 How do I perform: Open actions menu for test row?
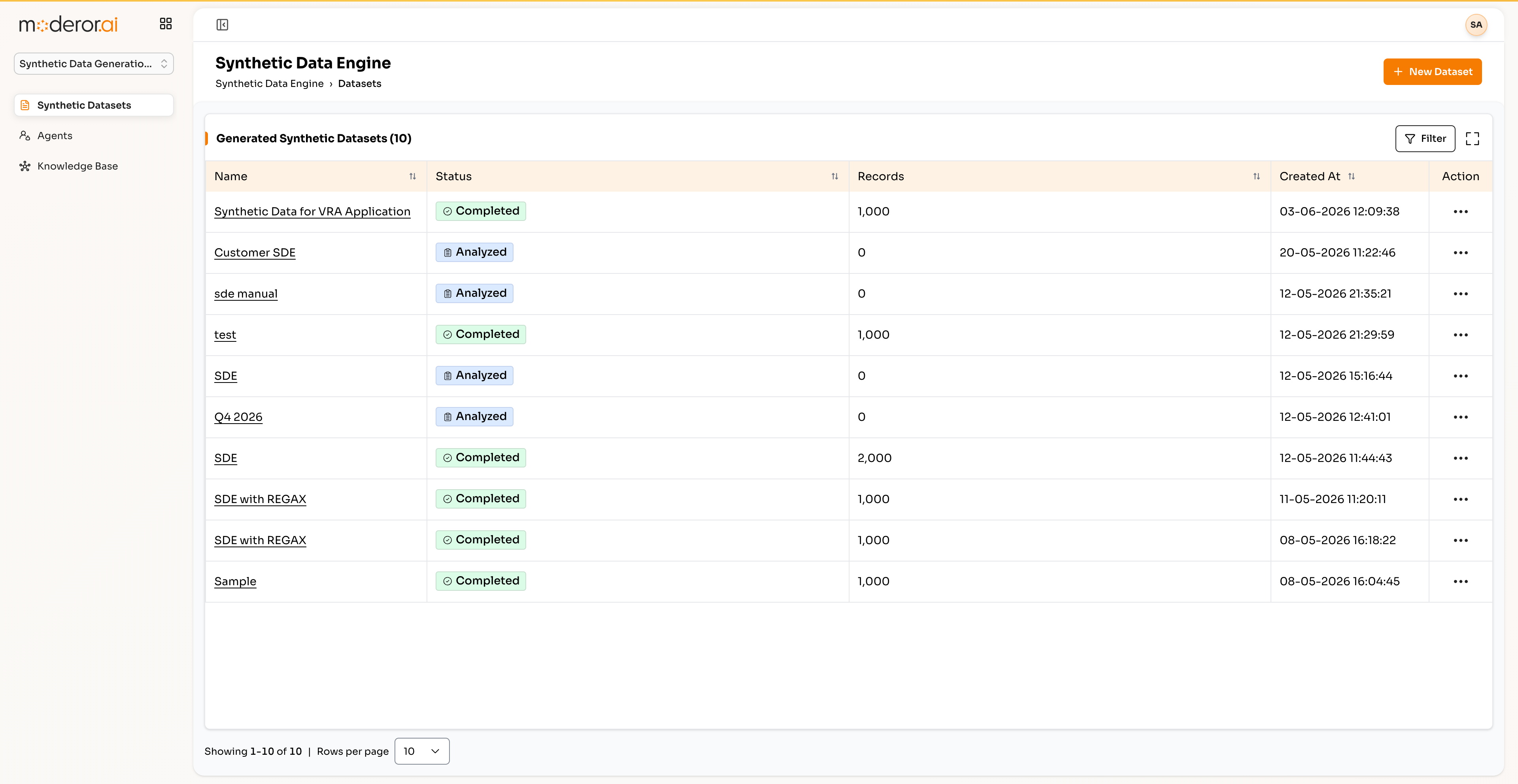pos(1460,335)
